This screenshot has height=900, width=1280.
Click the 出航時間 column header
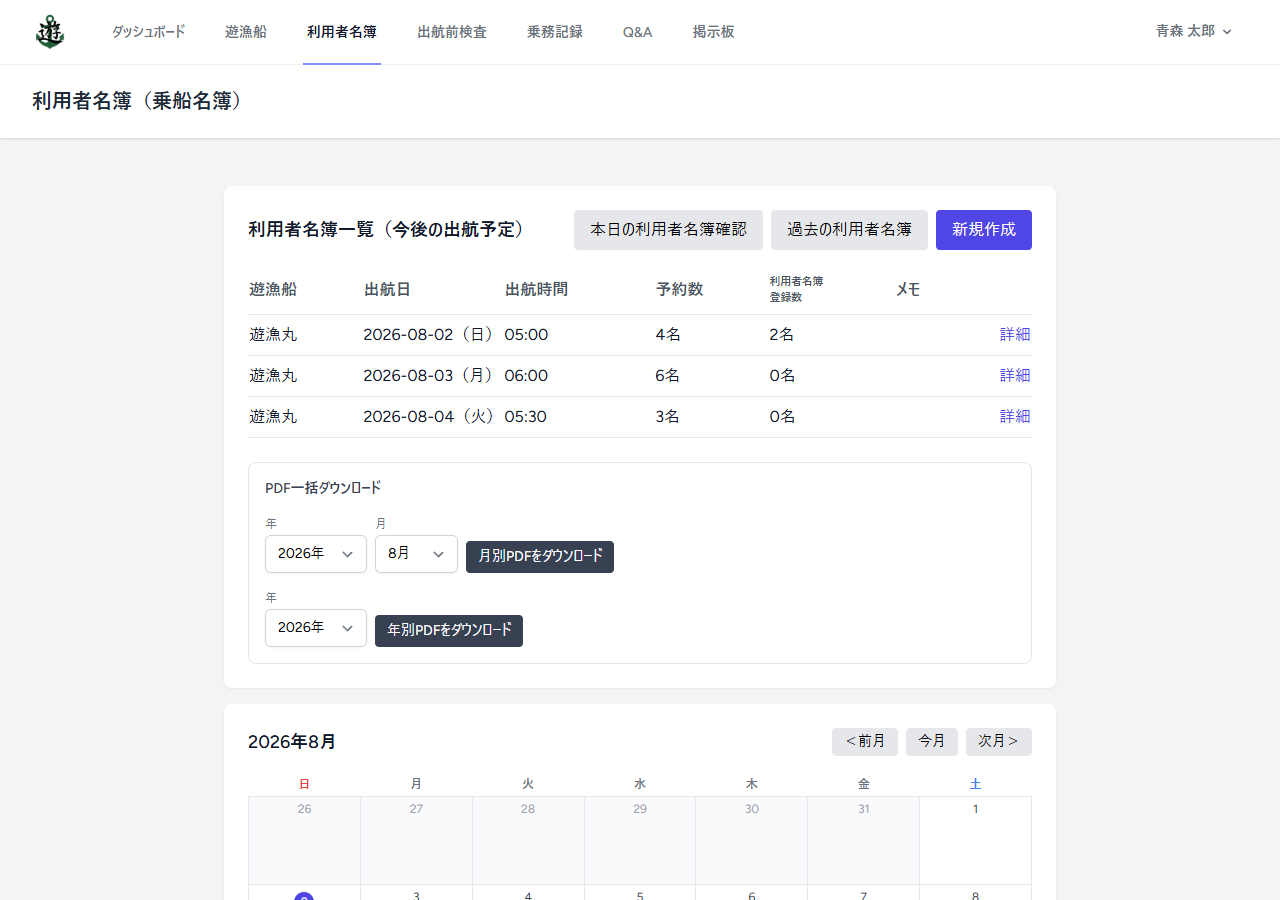pos(537,290)
